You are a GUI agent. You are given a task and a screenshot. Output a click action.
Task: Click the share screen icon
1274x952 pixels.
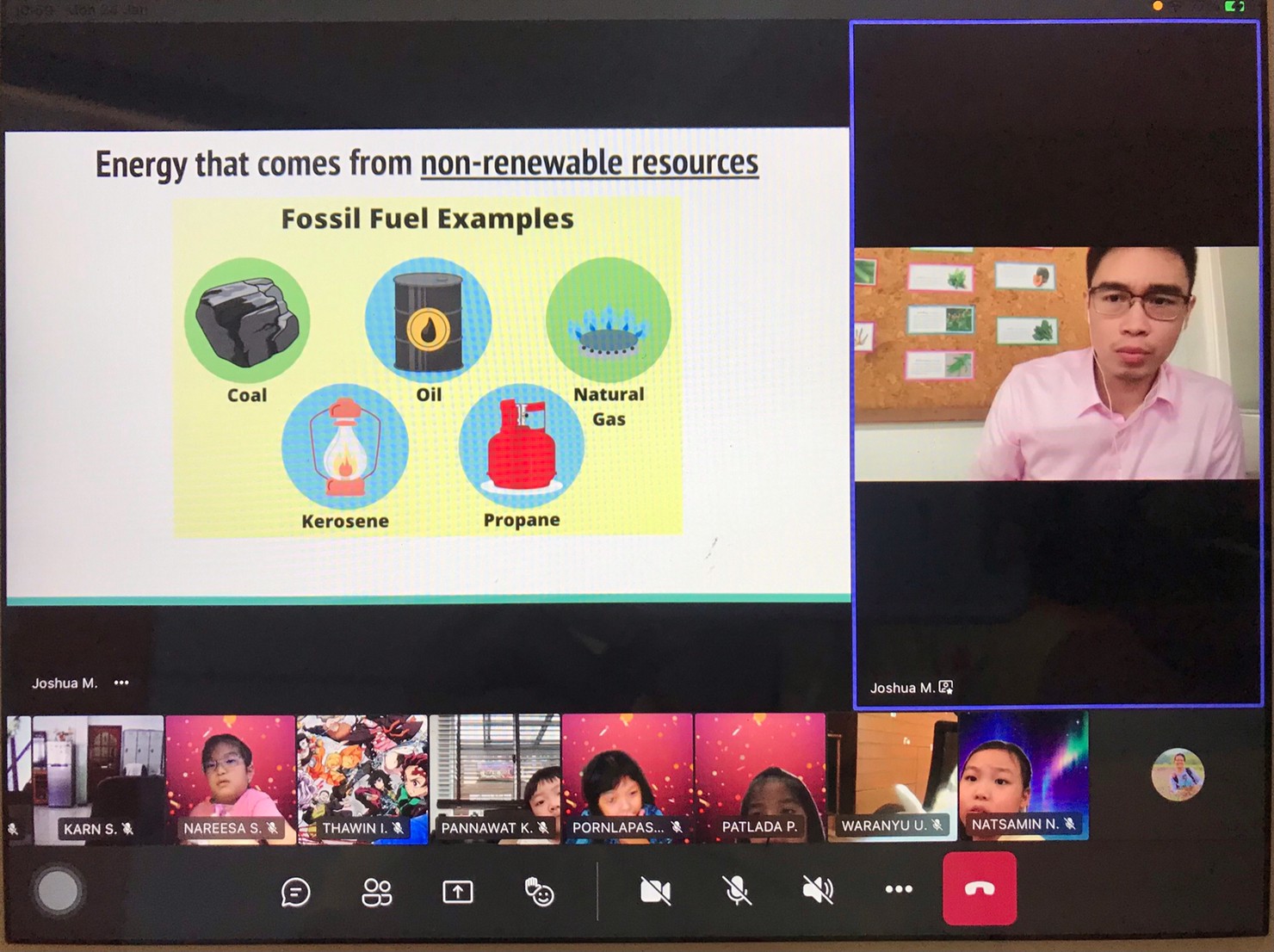[x=457, y=892]
